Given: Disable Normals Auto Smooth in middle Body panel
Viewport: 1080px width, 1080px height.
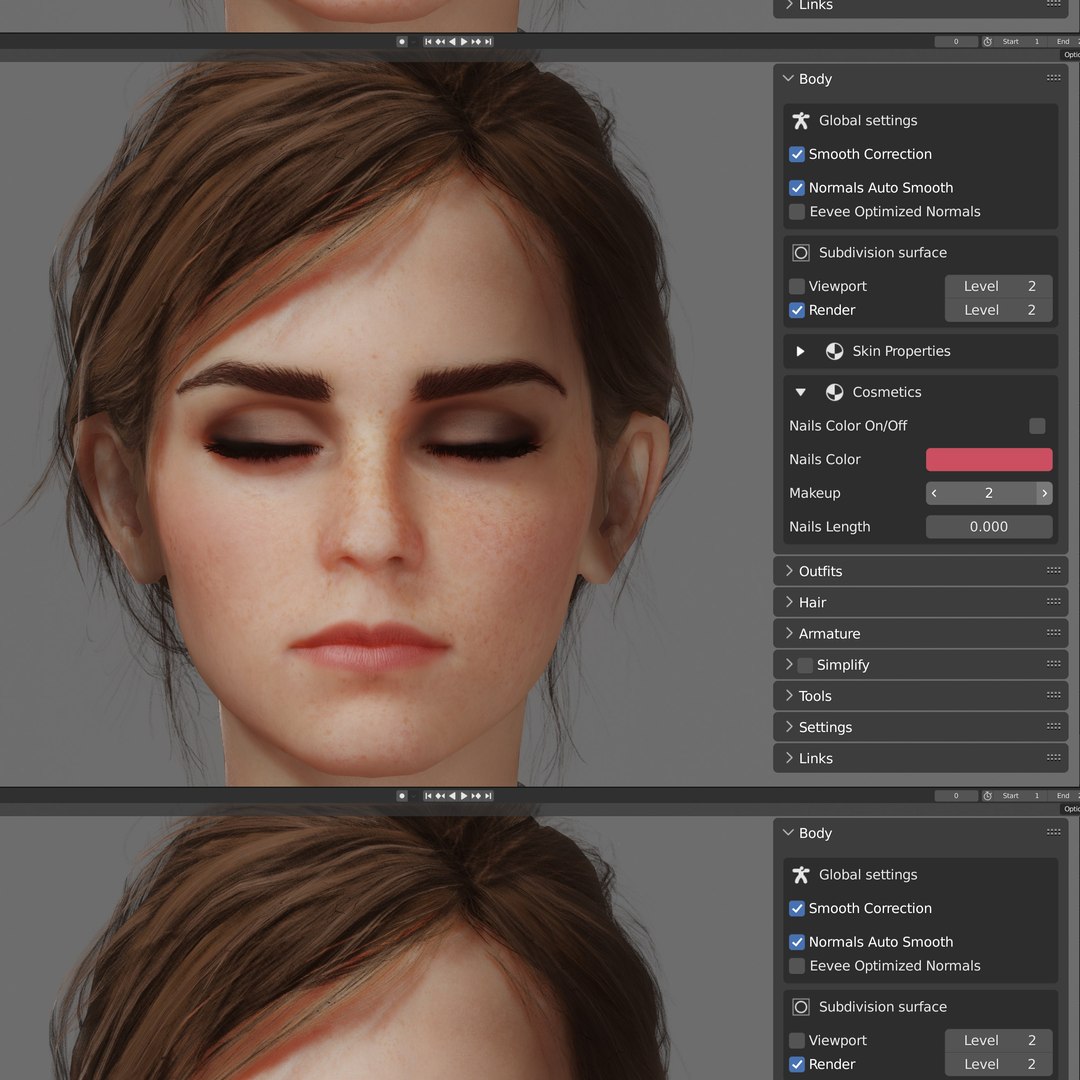Looking at the screenshot, I should [797, 188].
